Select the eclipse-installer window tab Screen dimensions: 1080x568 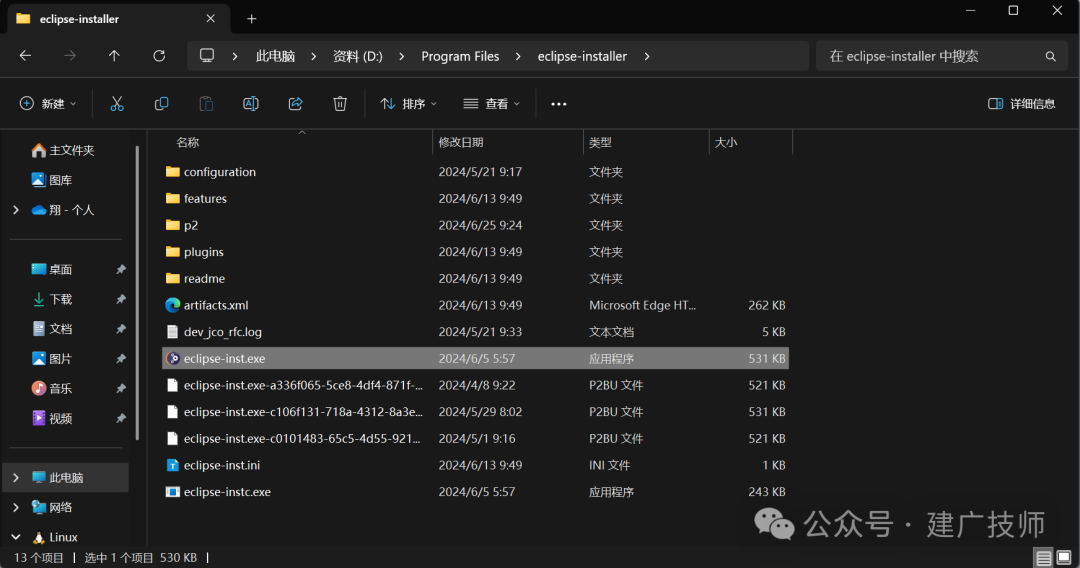pyautogui.click(x=118, y=19)
